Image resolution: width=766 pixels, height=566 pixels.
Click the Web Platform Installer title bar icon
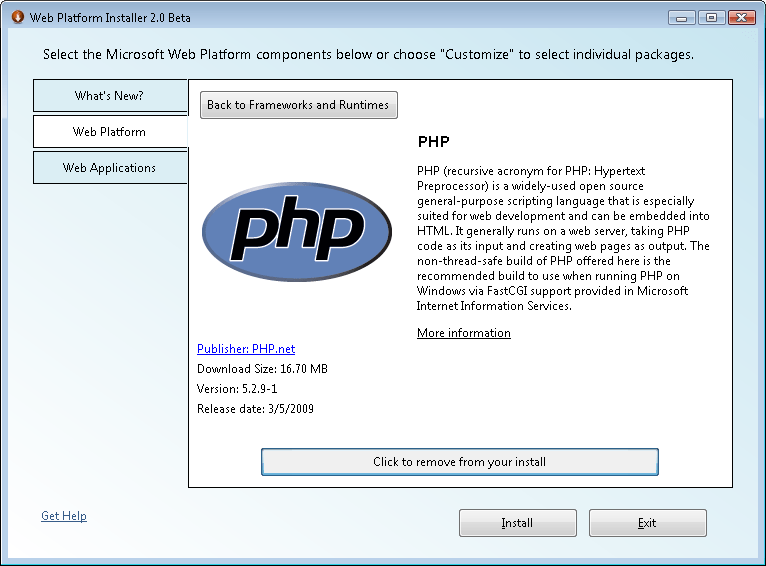pos(18,17)
